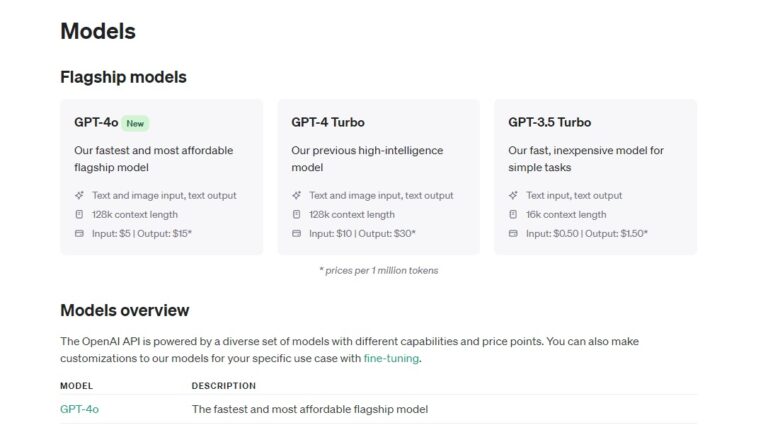Click the context length icon in GPT-4o card
Screen dimensions: 768x425
(x=79, y=215)
